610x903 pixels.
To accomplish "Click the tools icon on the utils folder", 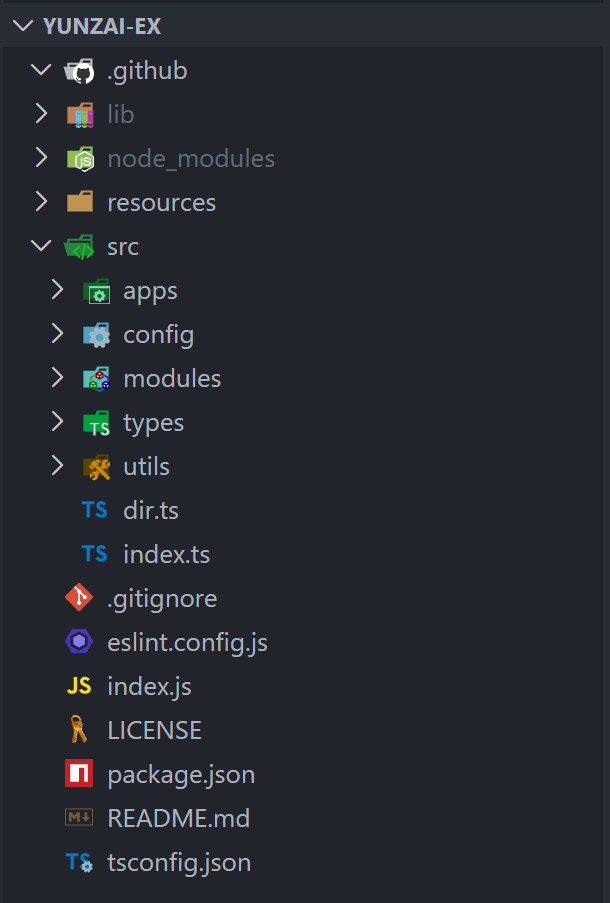I will 95,466.
